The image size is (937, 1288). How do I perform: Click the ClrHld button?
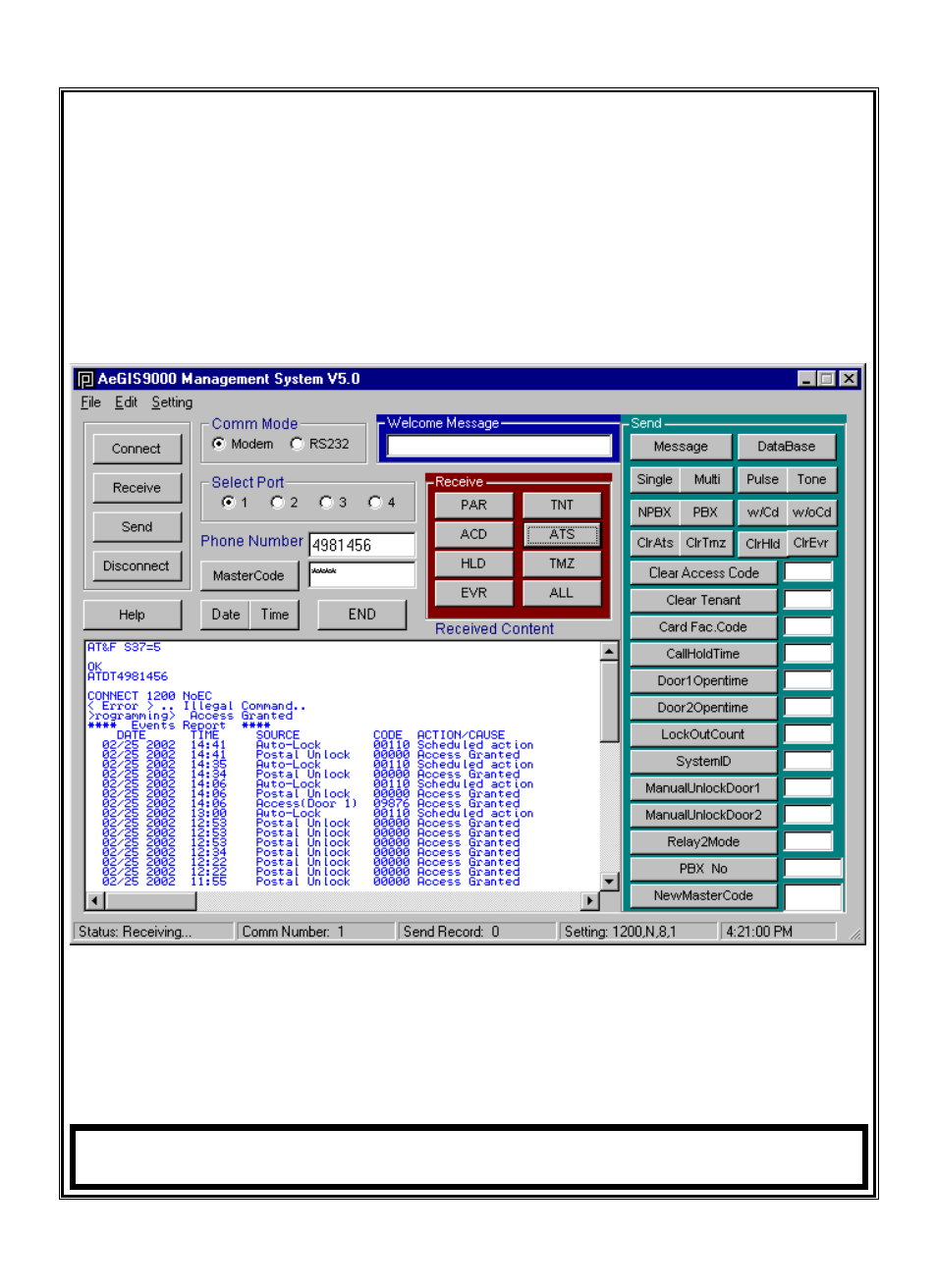coord(762,543)
